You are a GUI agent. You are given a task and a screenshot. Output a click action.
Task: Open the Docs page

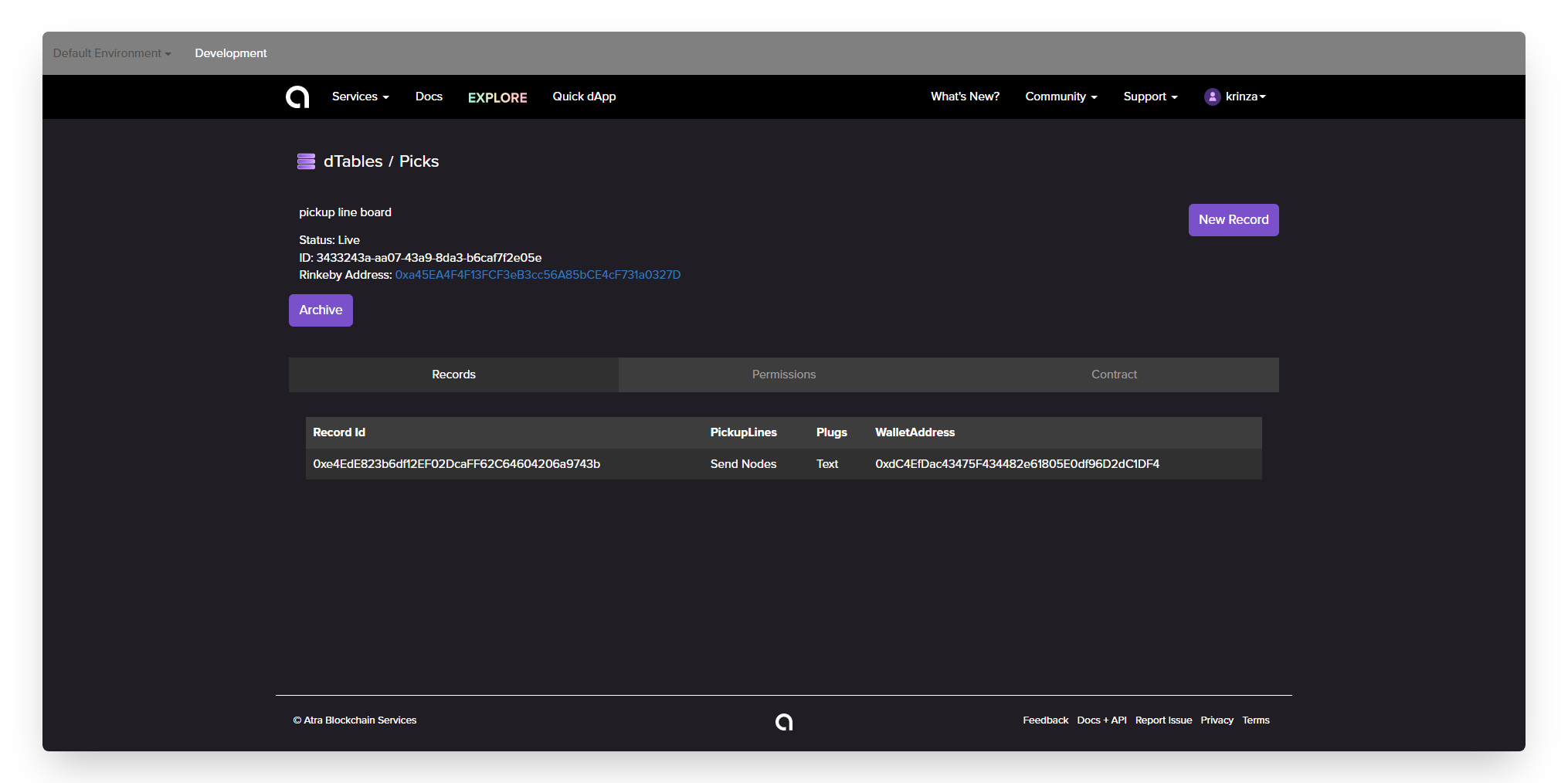click(x=429, y=97)
